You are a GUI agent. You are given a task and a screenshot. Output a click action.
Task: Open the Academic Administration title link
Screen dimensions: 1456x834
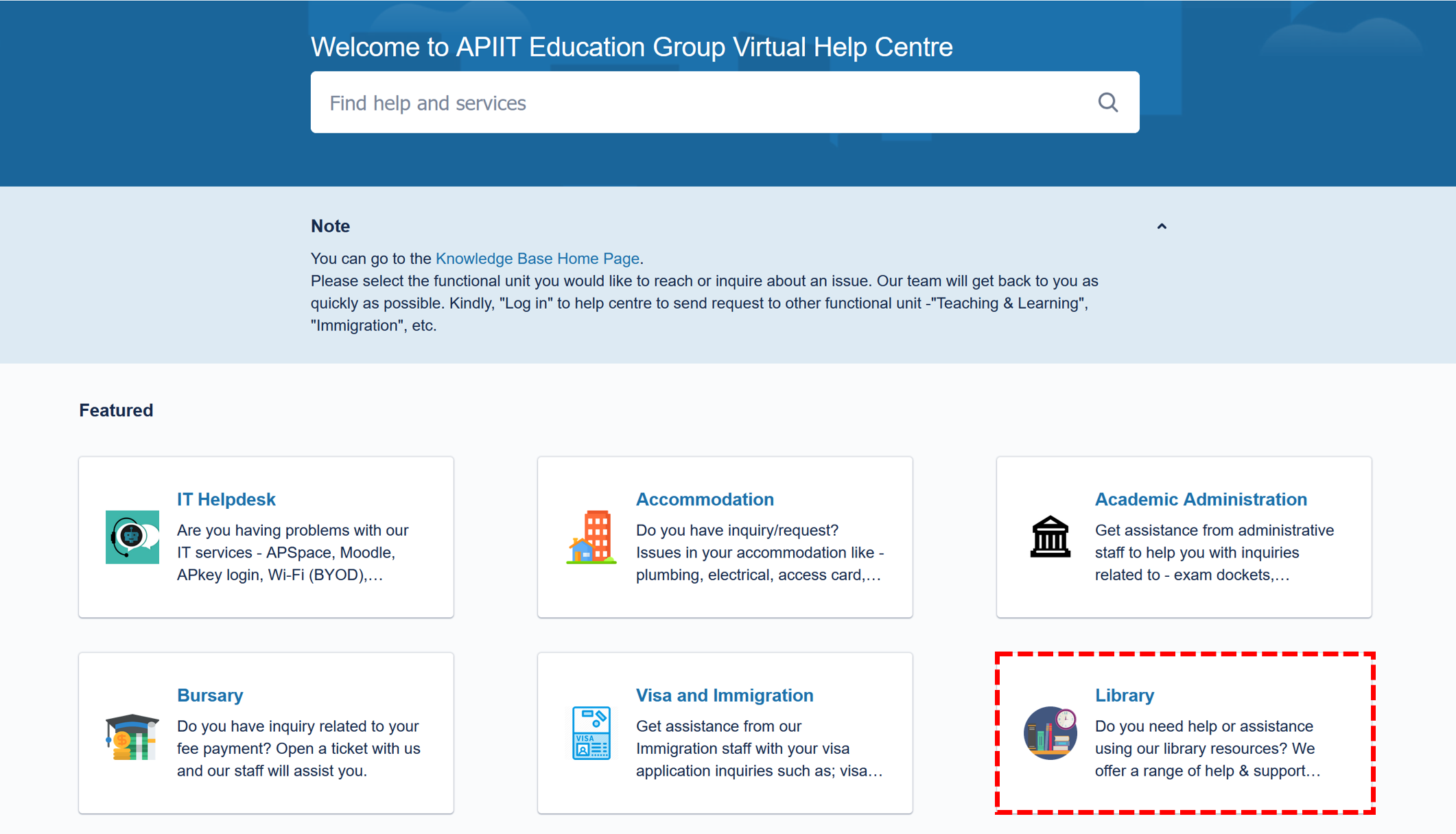1201,499
